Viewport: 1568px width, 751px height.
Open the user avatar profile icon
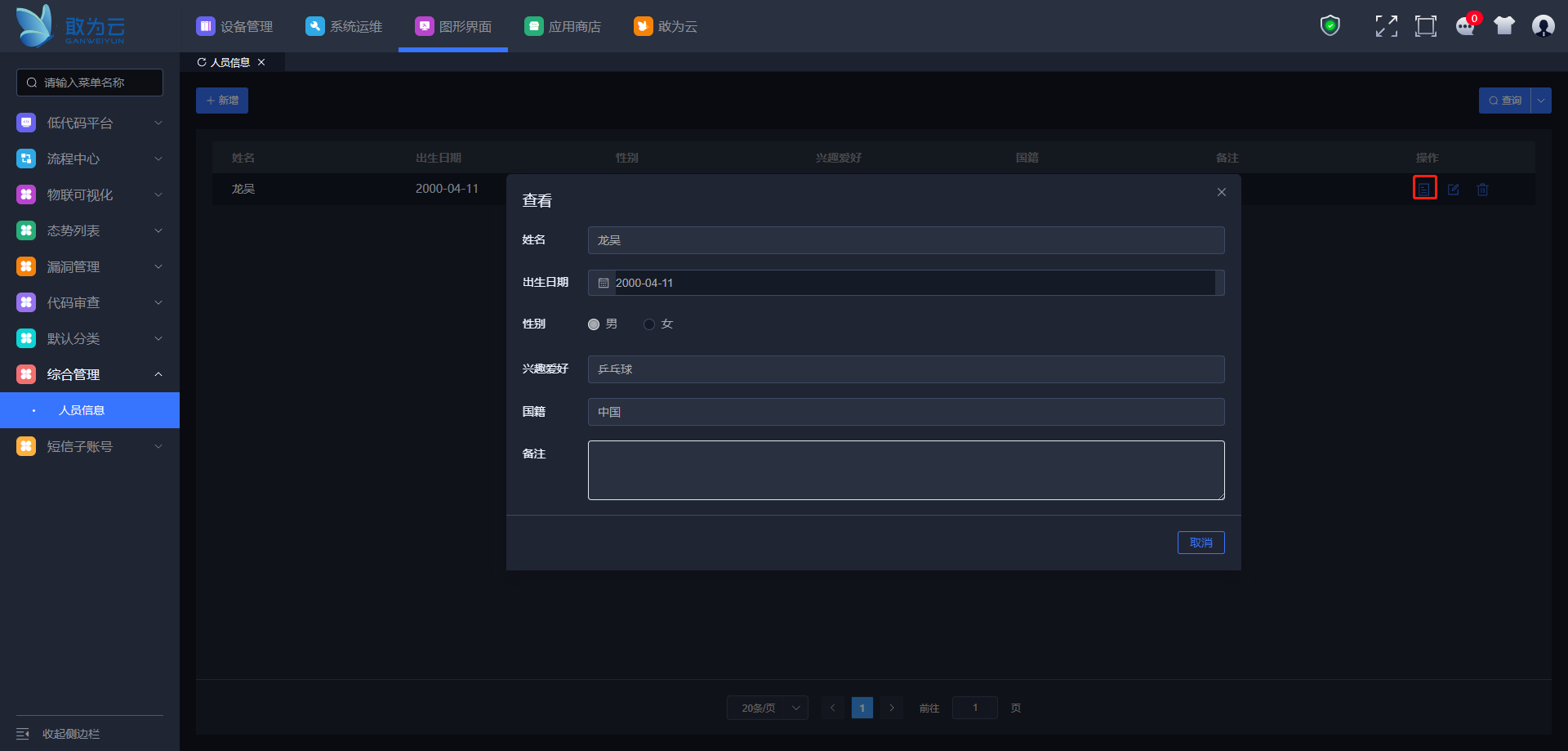point(1543,26)
